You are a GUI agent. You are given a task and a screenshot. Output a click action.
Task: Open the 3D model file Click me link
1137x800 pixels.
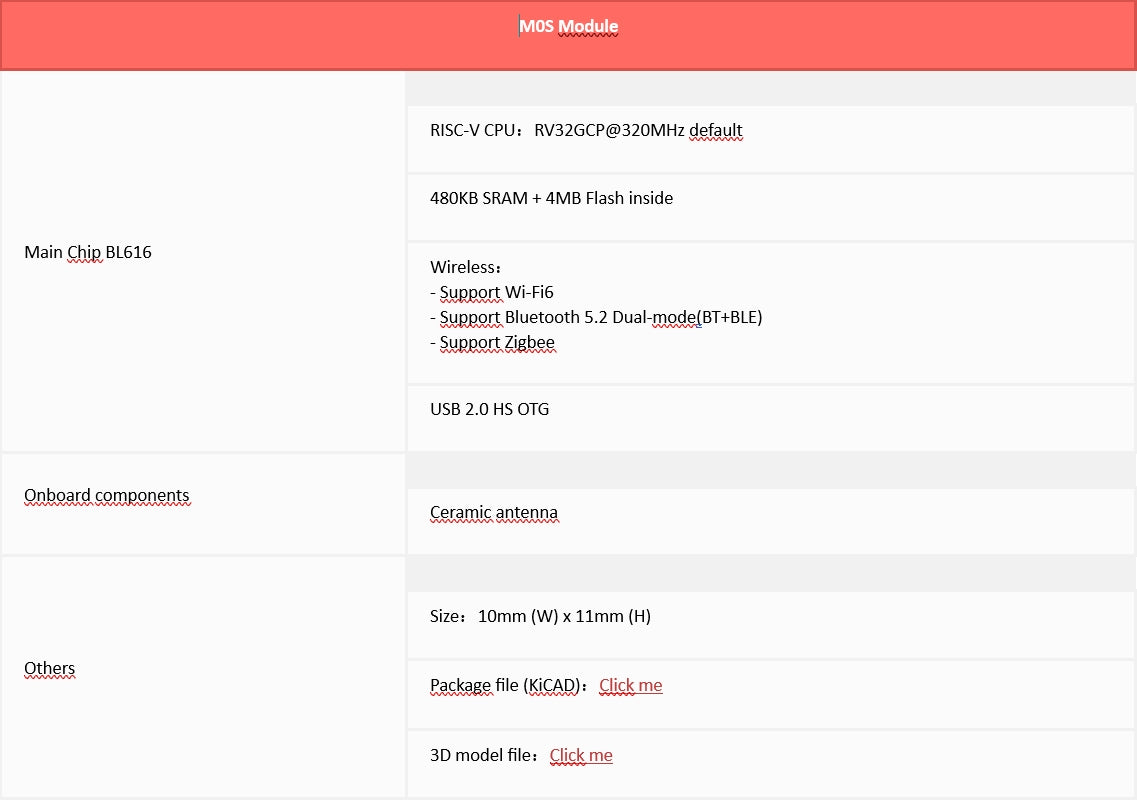[581, 755]
